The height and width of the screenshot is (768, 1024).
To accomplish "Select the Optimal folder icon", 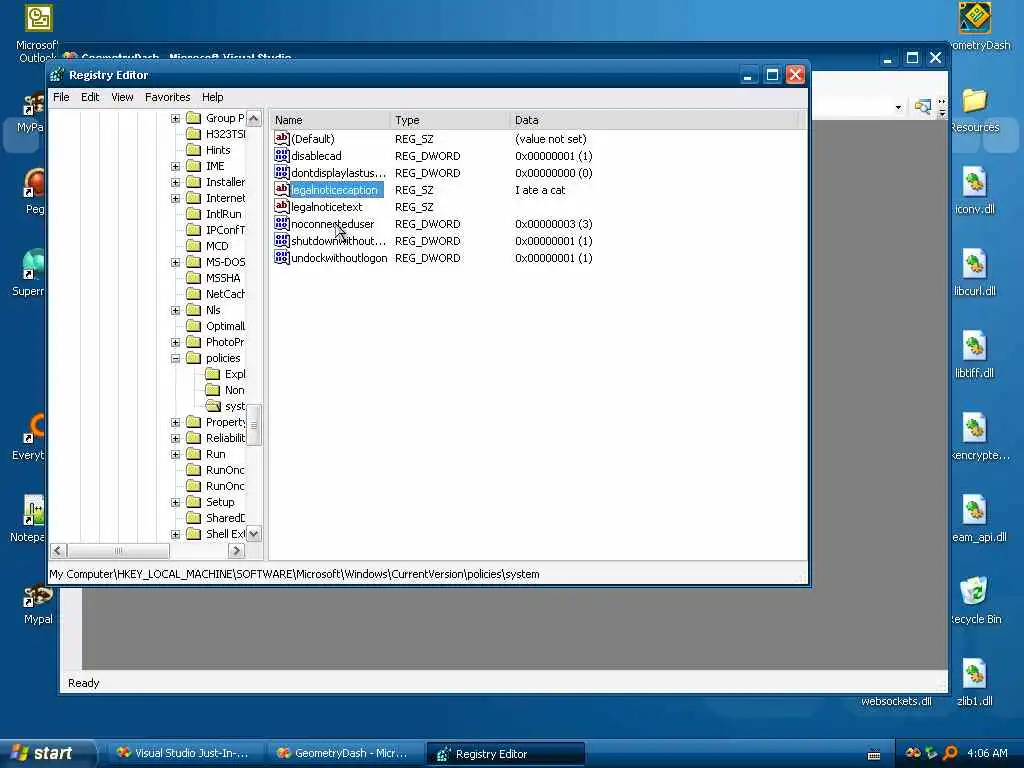I will 193,326.
